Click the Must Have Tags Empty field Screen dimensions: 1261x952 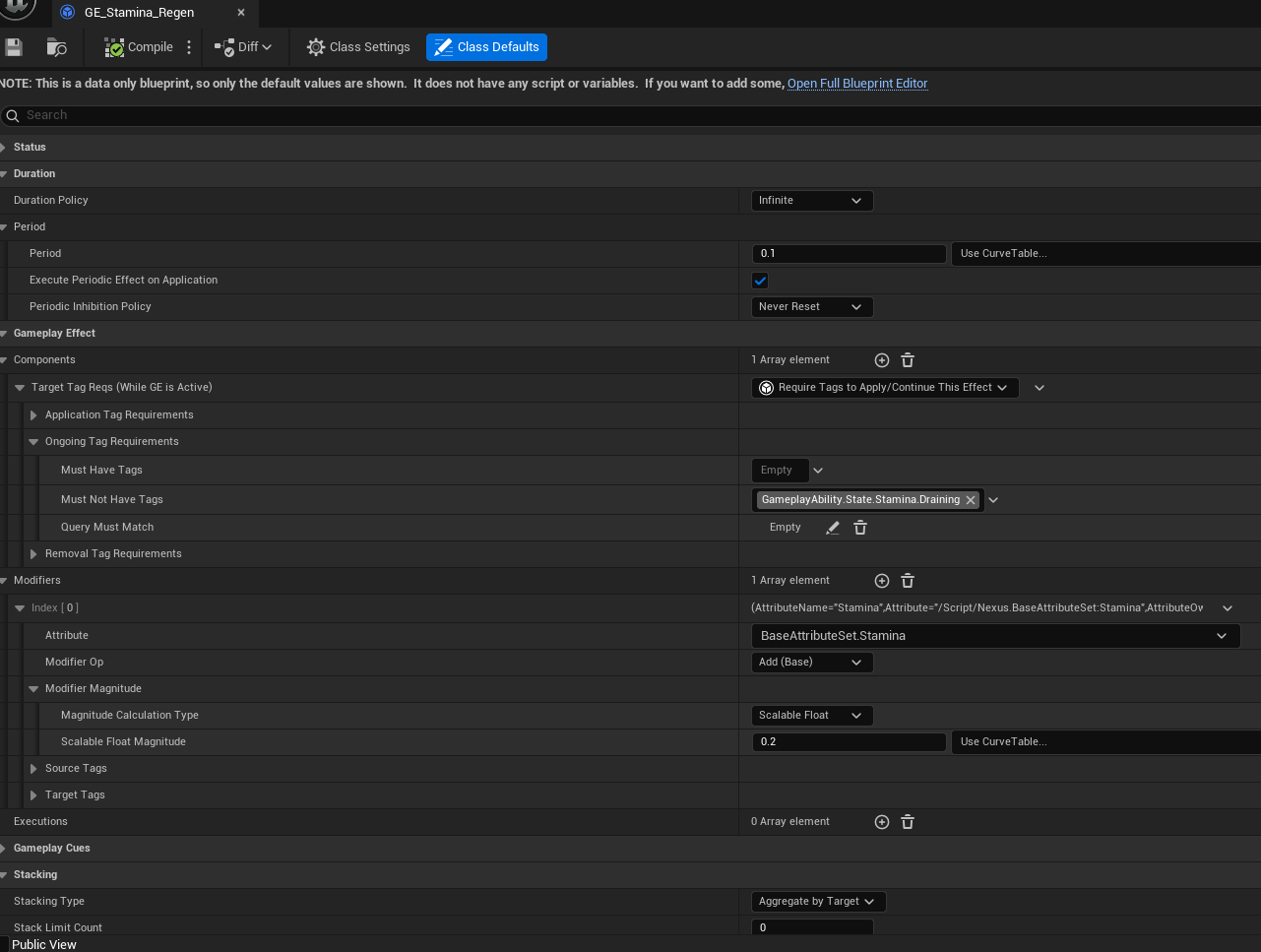point(780,471)
